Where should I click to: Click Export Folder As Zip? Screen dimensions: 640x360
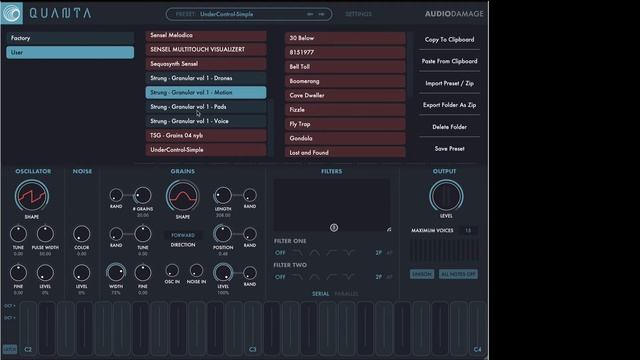pyautogui.click(x=449, y=105)
